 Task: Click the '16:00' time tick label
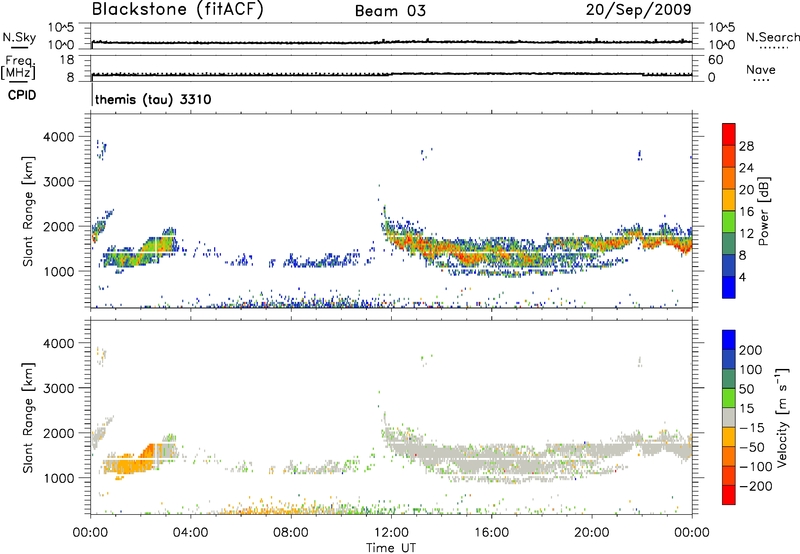(x=491, y=533)
